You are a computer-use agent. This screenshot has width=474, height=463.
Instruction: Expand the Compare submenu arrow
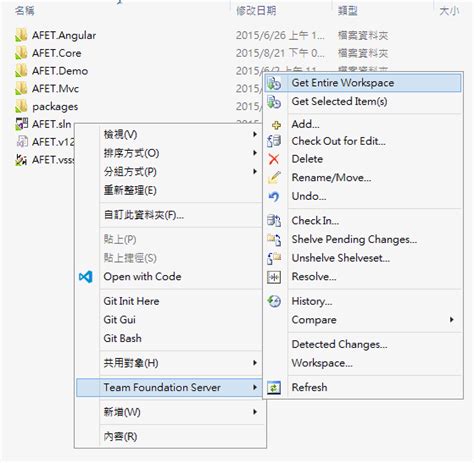(x=452, y=320)
